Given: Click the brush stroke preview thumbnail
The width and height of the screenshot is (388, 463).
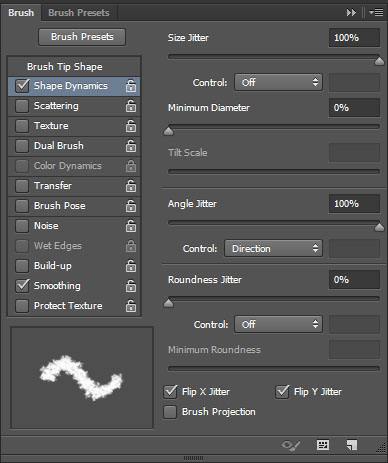Looking at the screenshot, I should (x=82, y=377).
